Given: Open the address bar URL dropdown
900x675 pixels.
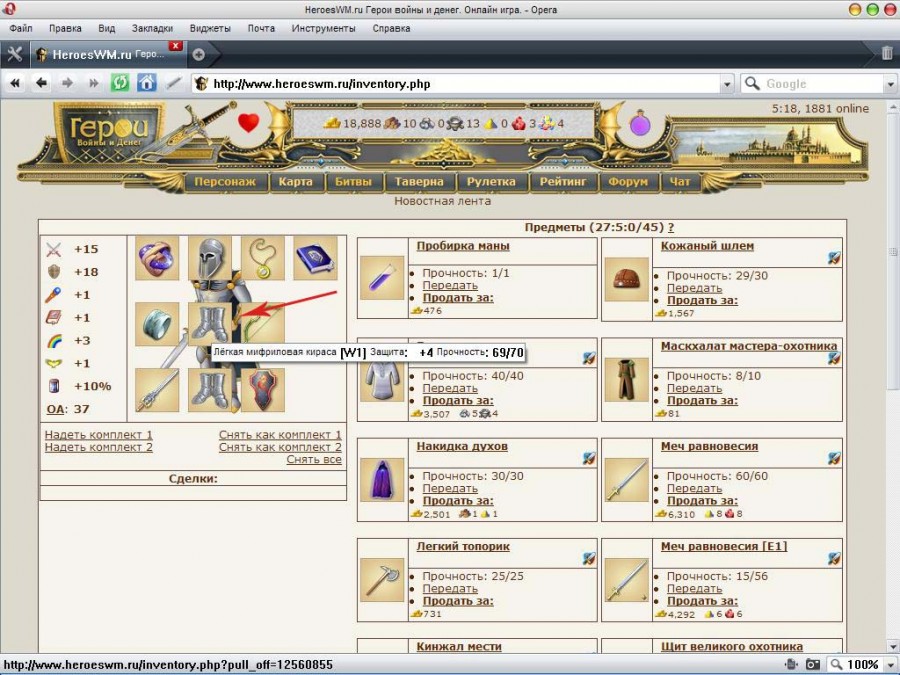Looking at the screenshot, I should click(727, 84).
